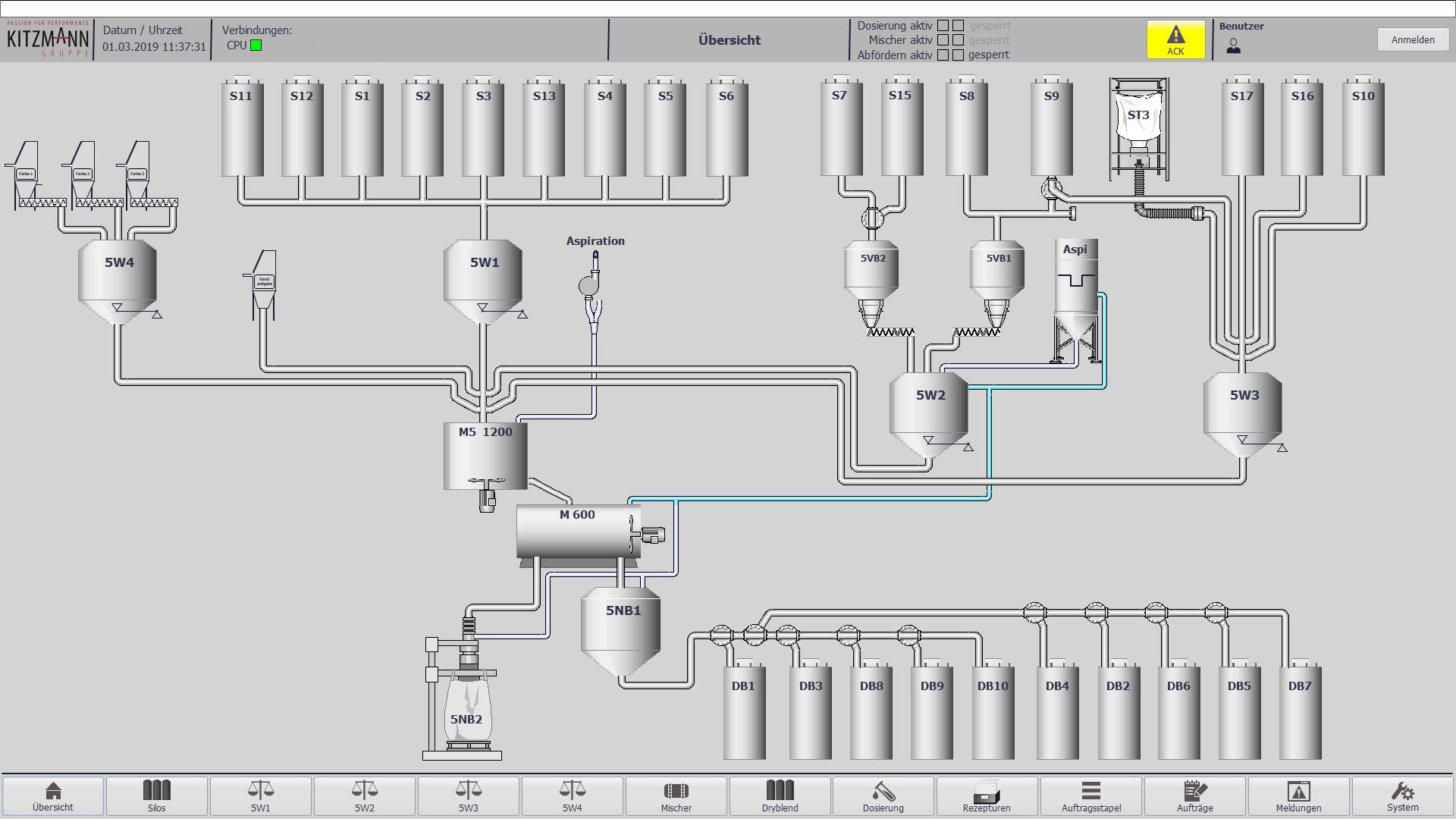Screen dimensions: 1456x819
Task: Toggle first Mischer aktiv checkbox
Action: click(x=943, y=40)
